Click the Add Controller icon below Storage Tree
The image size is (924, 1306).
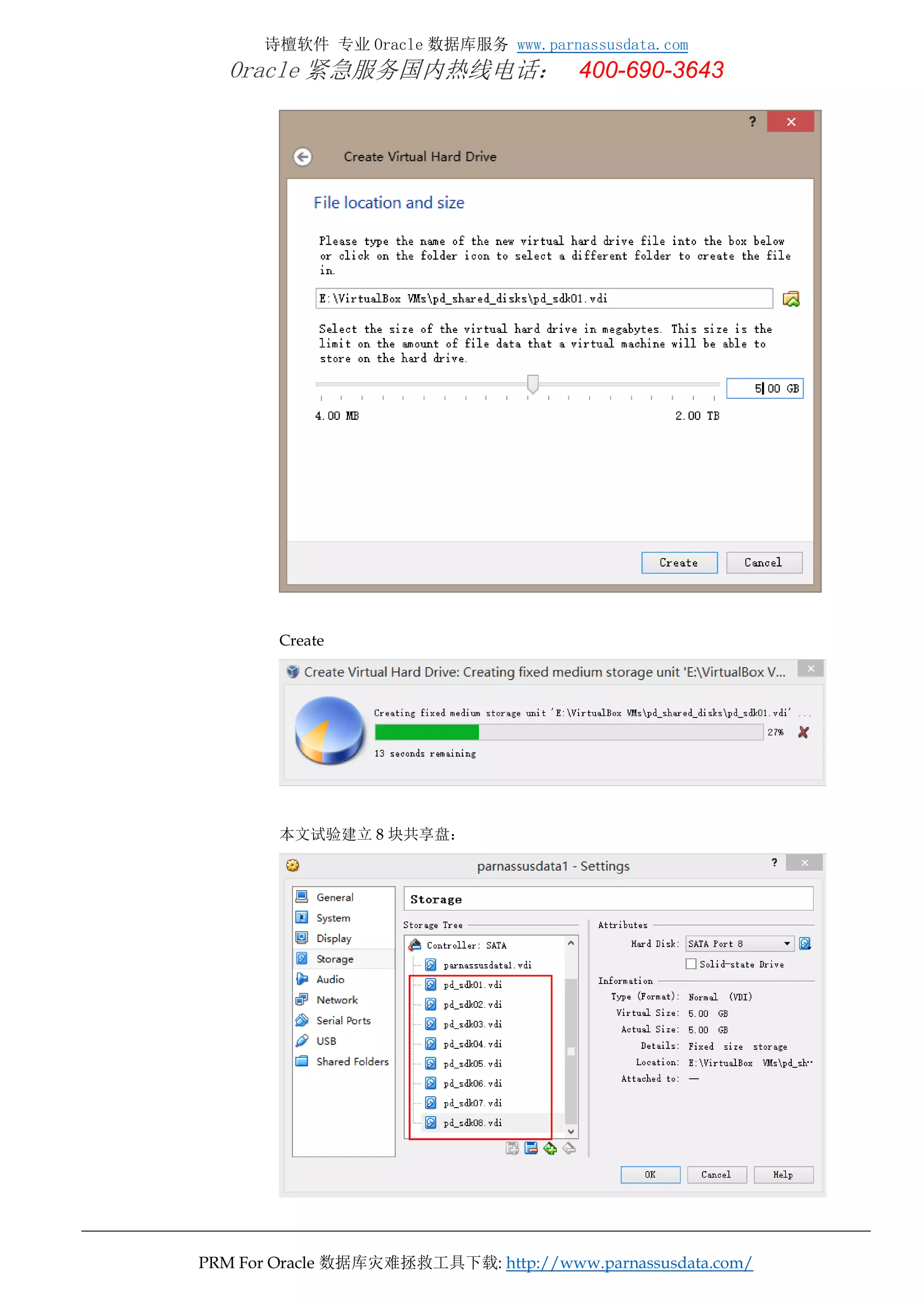tap(512, 1148)
